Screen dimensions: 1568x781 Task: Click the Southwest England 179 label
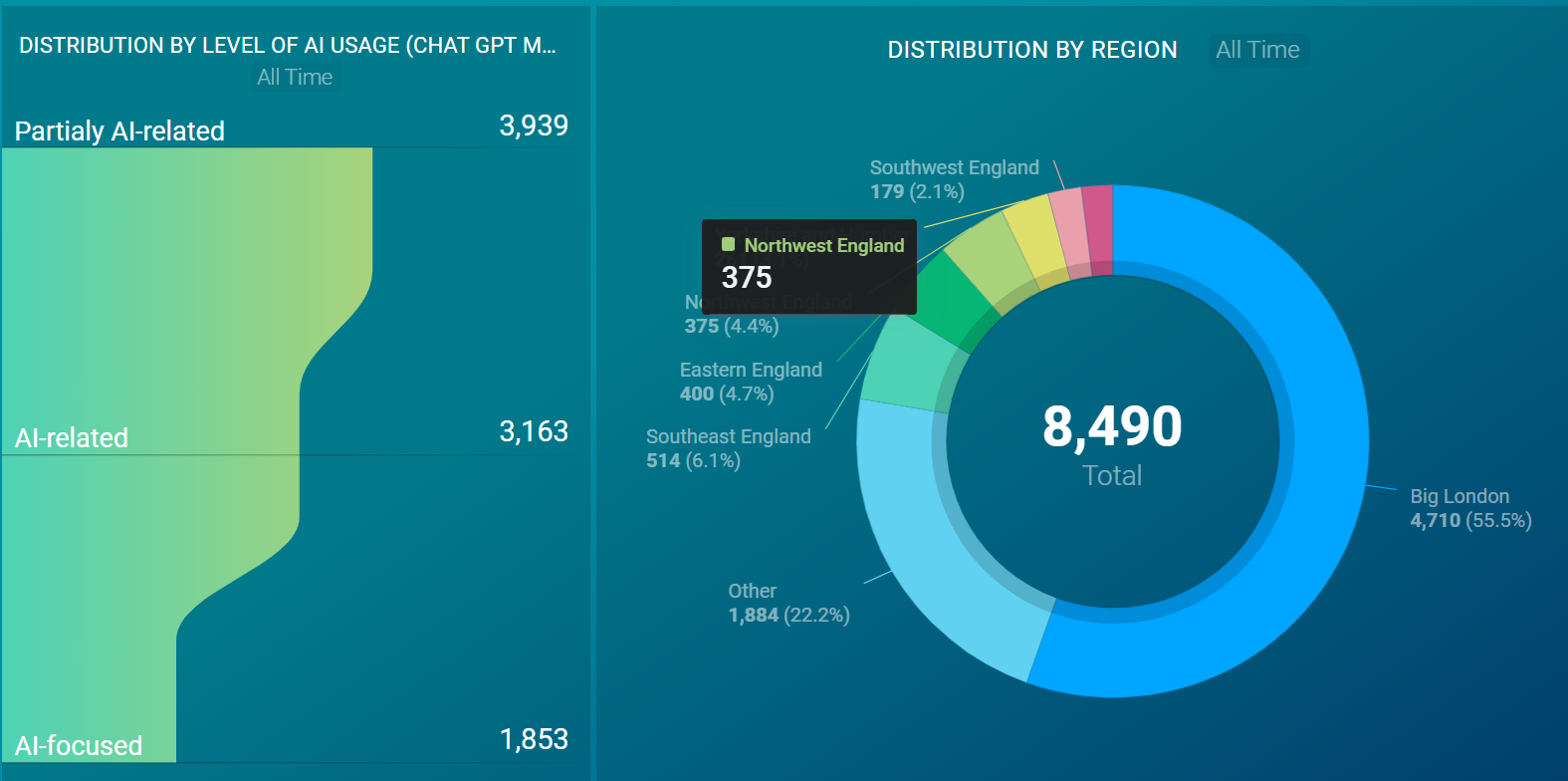(x=954, y=179)
